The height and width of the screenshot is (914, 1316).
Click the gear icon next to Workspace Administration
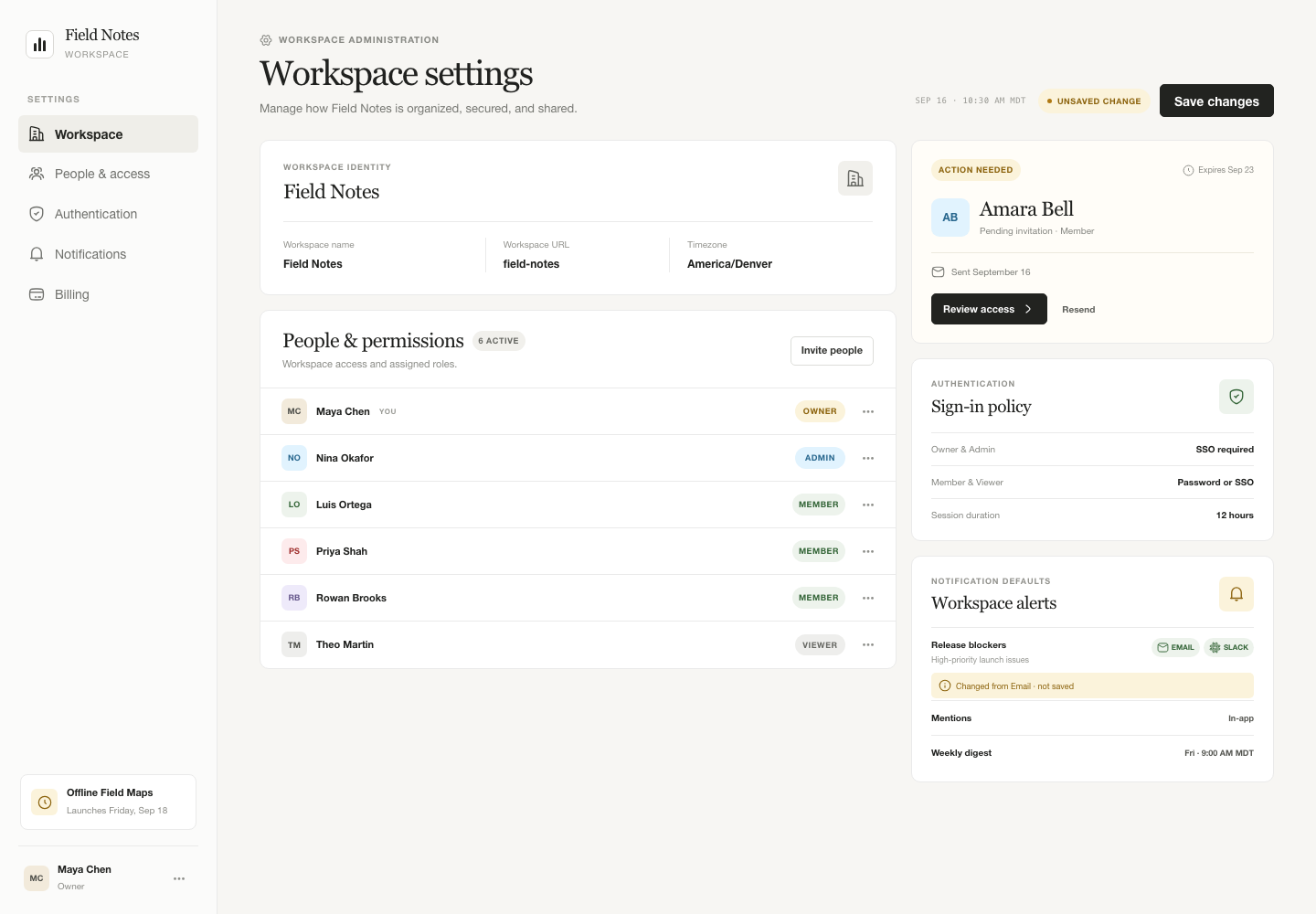pyautogui.click(x=266, y=40)
